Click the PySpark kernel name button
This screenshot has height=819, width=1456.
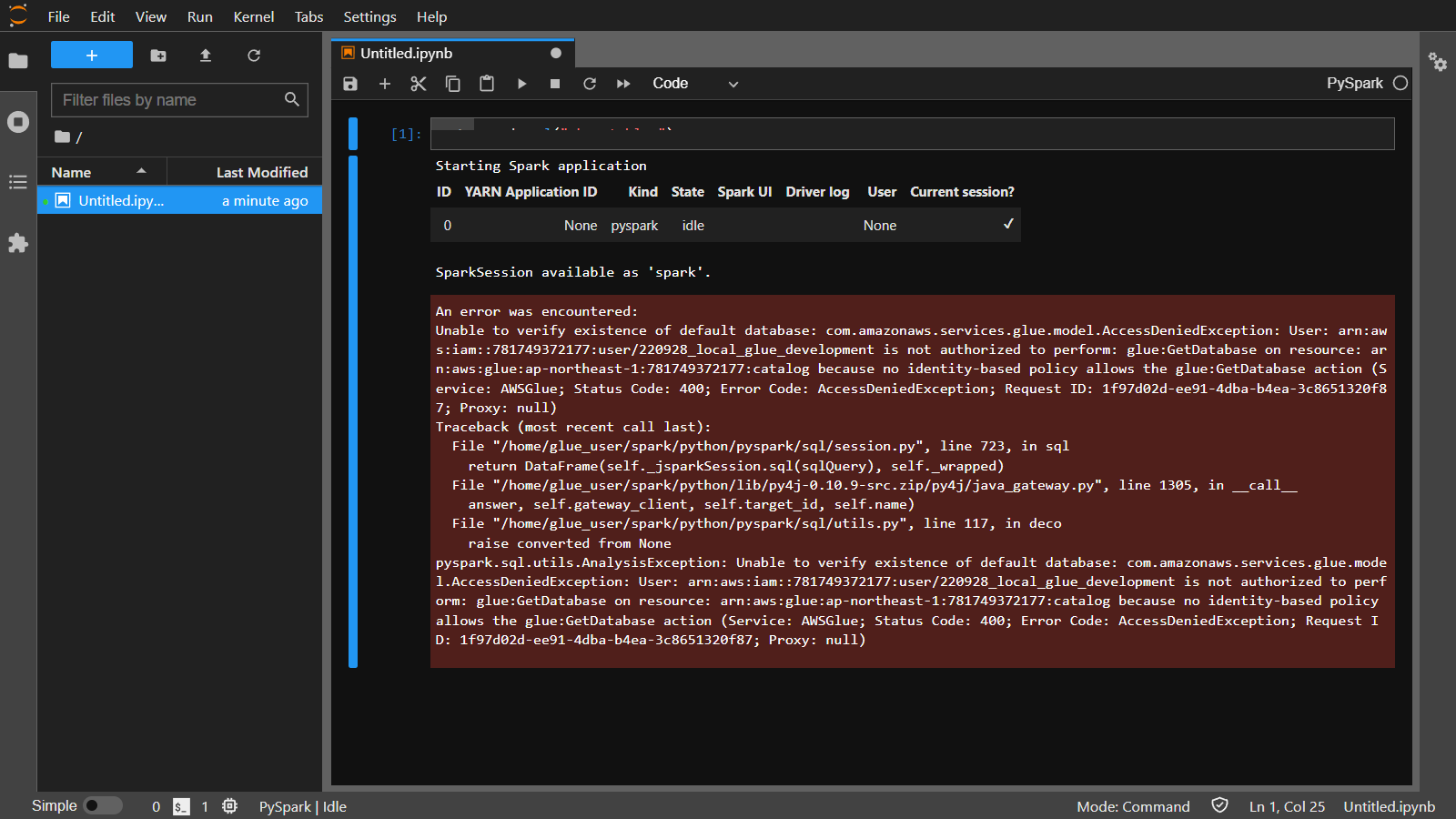[x=1354, y=83]
